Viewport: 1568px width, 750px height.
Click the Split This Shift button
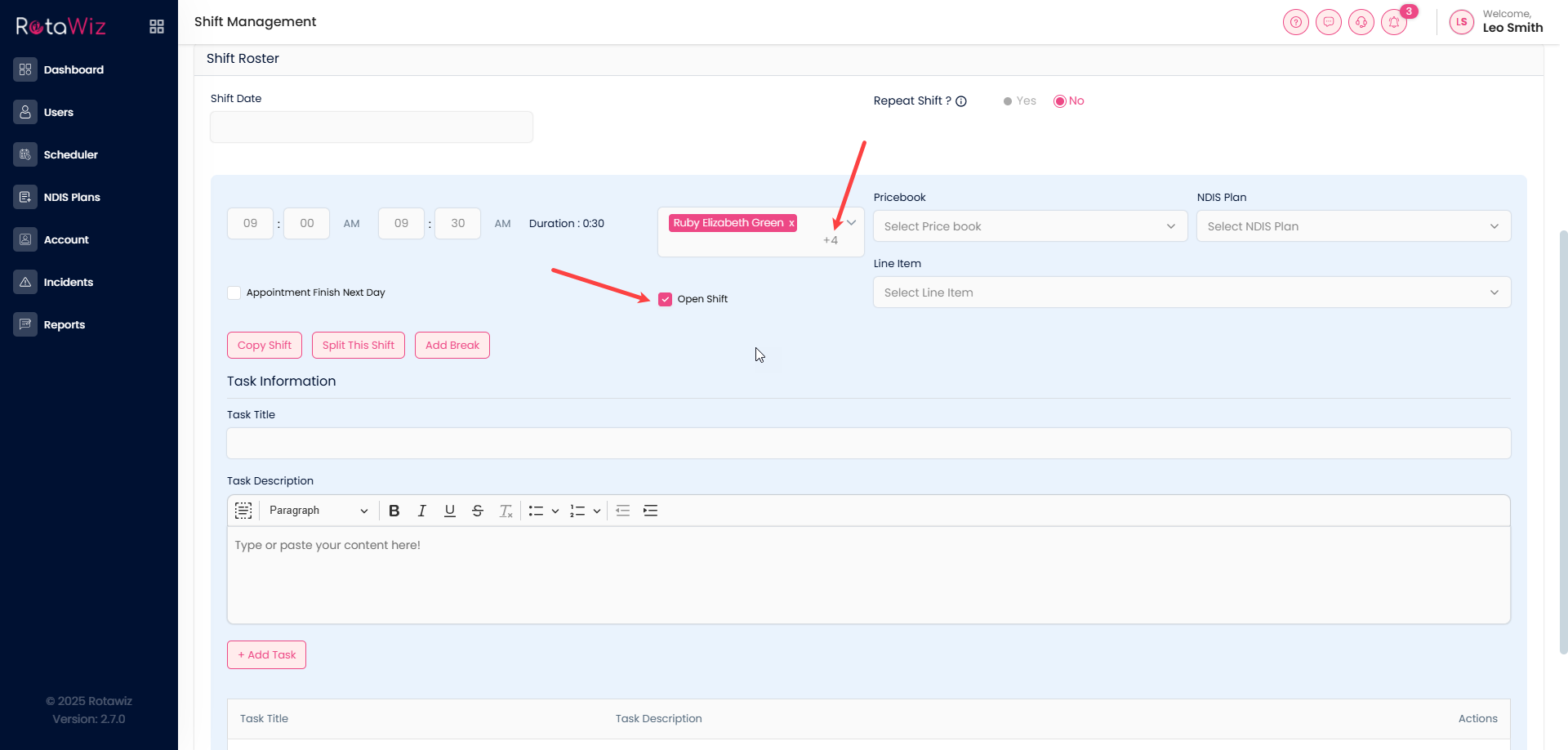[x=358, y=346]
